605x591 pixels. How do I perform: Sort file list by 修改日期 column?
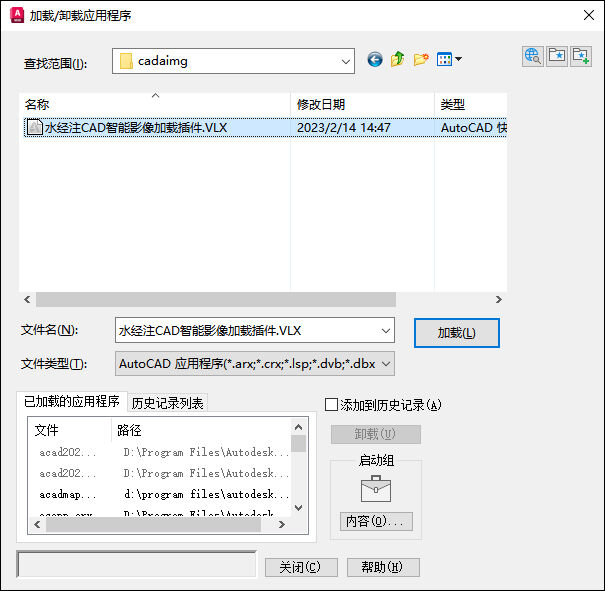click(362, 104)
